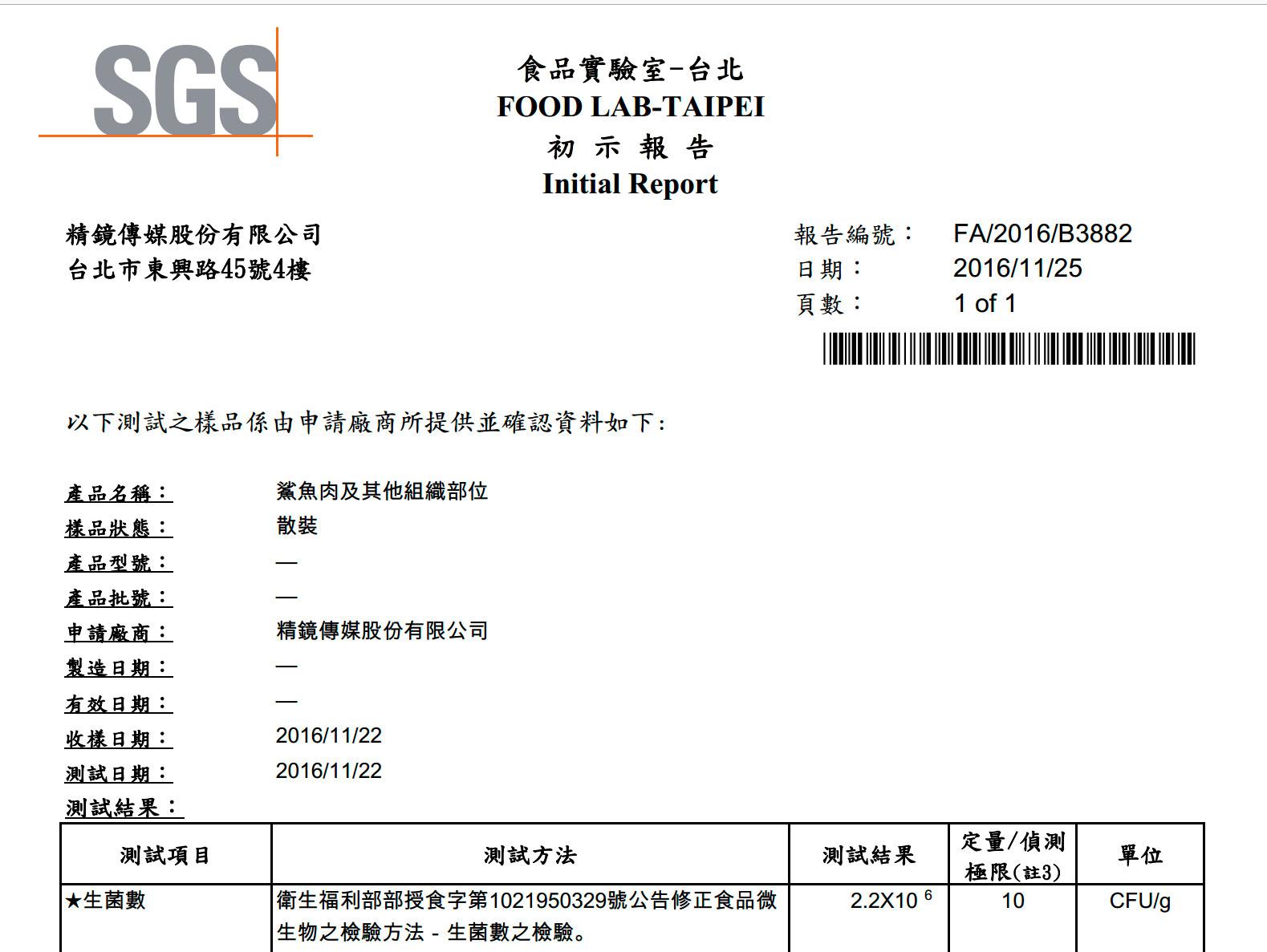Select sample state value 散裝
Image resolution: width=1267 pixels, height=952 pixels.
tap(297, 526)
